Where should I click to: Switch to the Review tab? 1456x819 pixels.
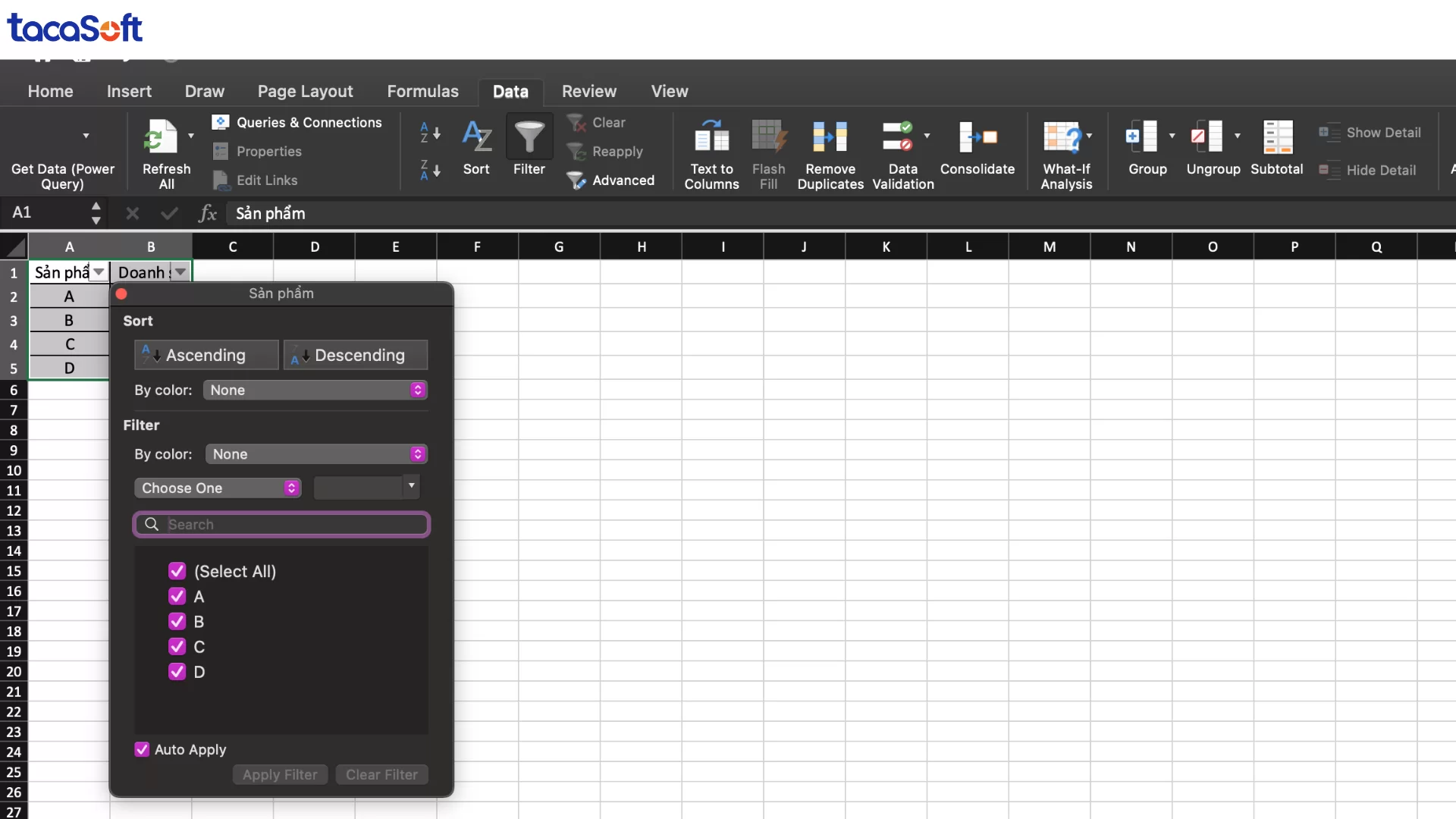pyautogui.click(x=589, y=91)
